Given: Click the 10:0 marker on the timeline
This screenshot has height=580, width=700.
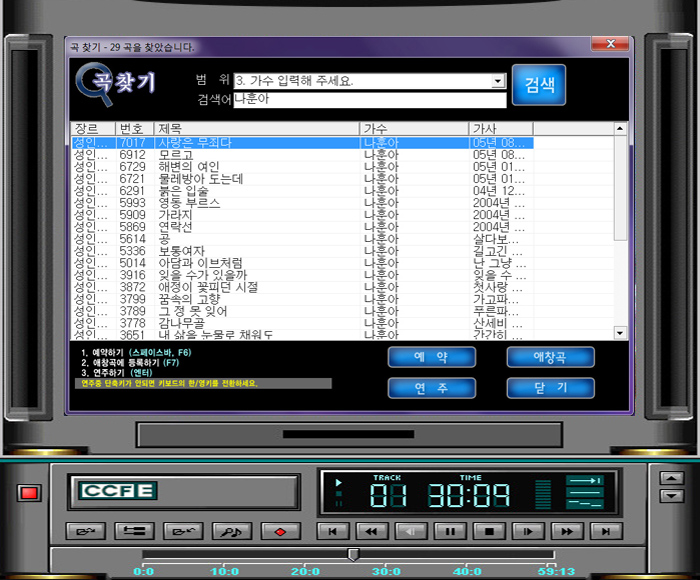Looking at the screenshot, I should [x=225, y=572].
